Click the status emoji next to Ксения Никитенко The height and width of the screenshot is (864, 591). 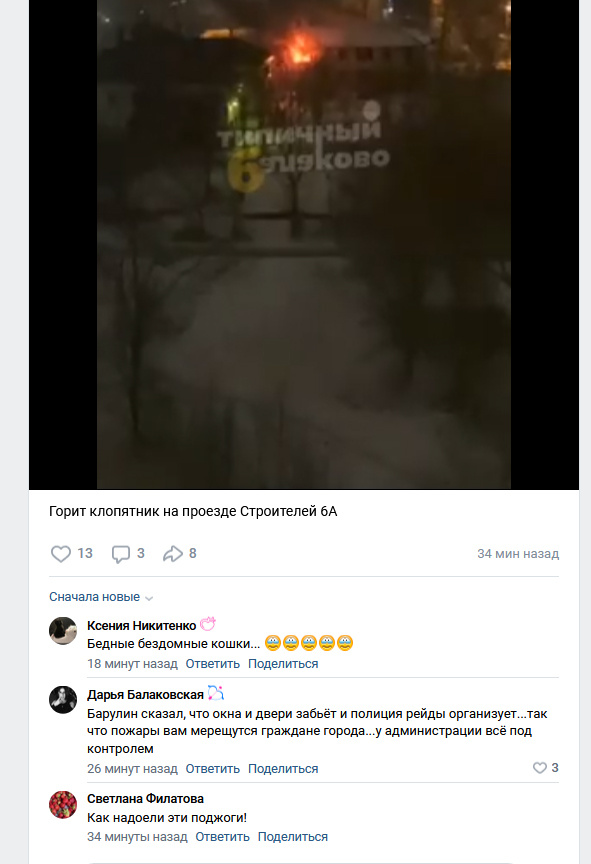click(x=208, y=624)
